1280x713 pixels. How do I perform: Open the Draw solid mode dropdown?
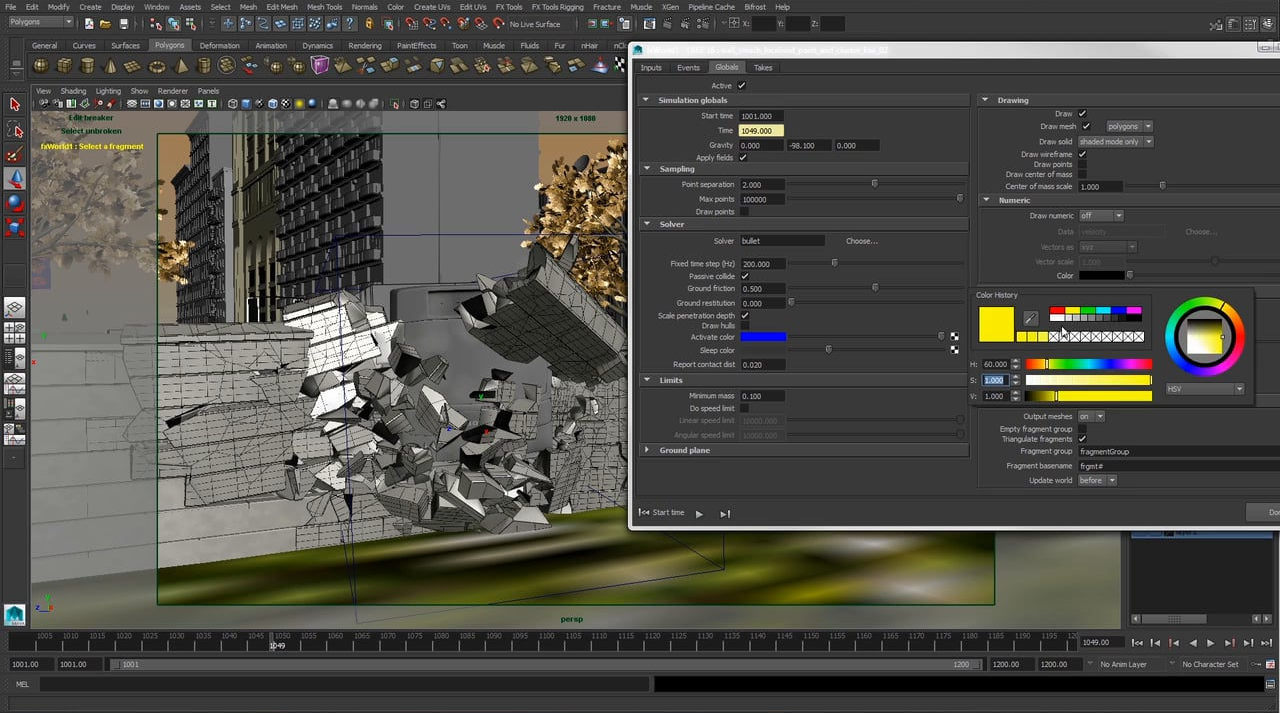click(x=1116, y=142)
